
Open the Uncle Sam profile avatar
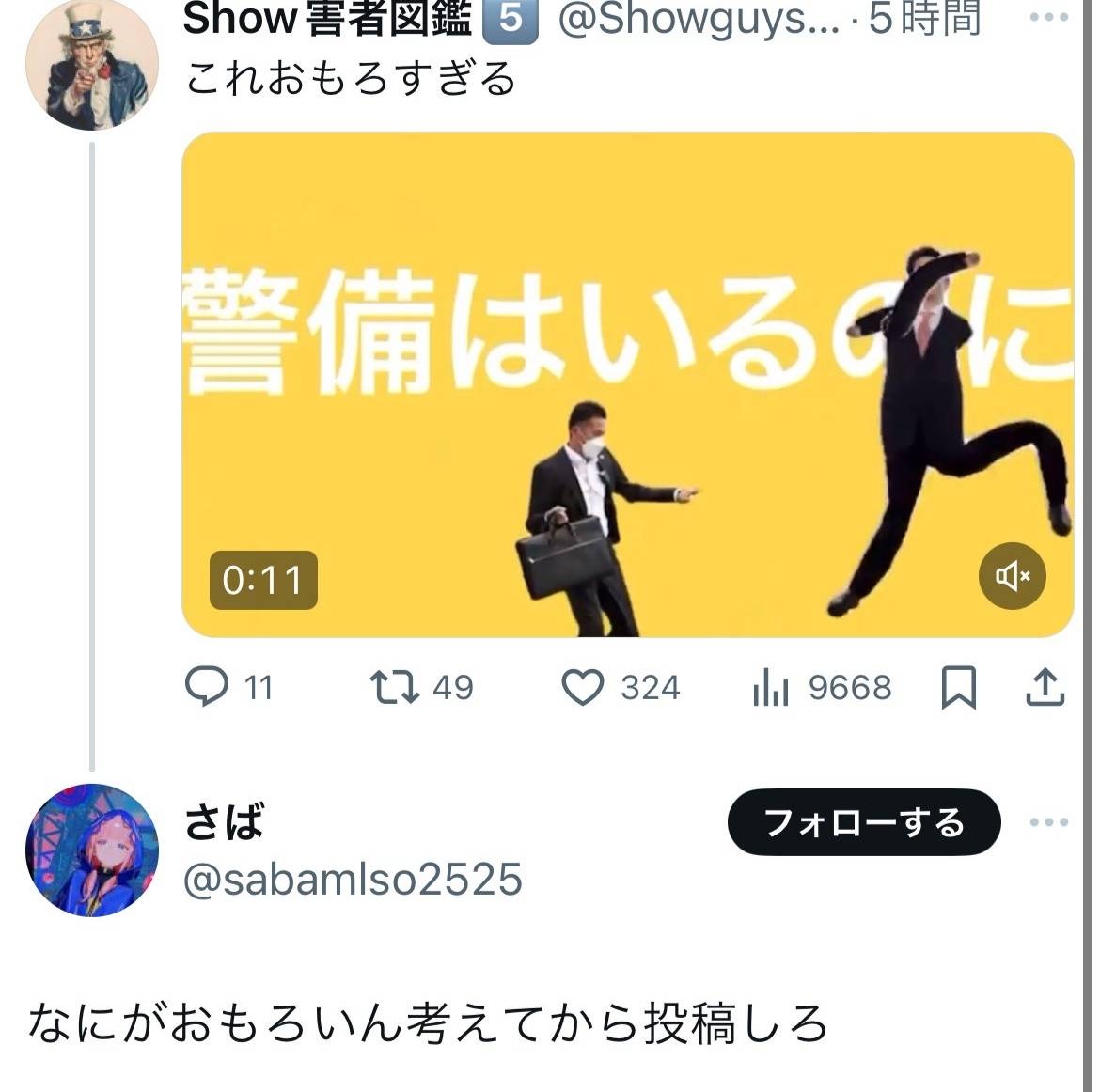92,64
